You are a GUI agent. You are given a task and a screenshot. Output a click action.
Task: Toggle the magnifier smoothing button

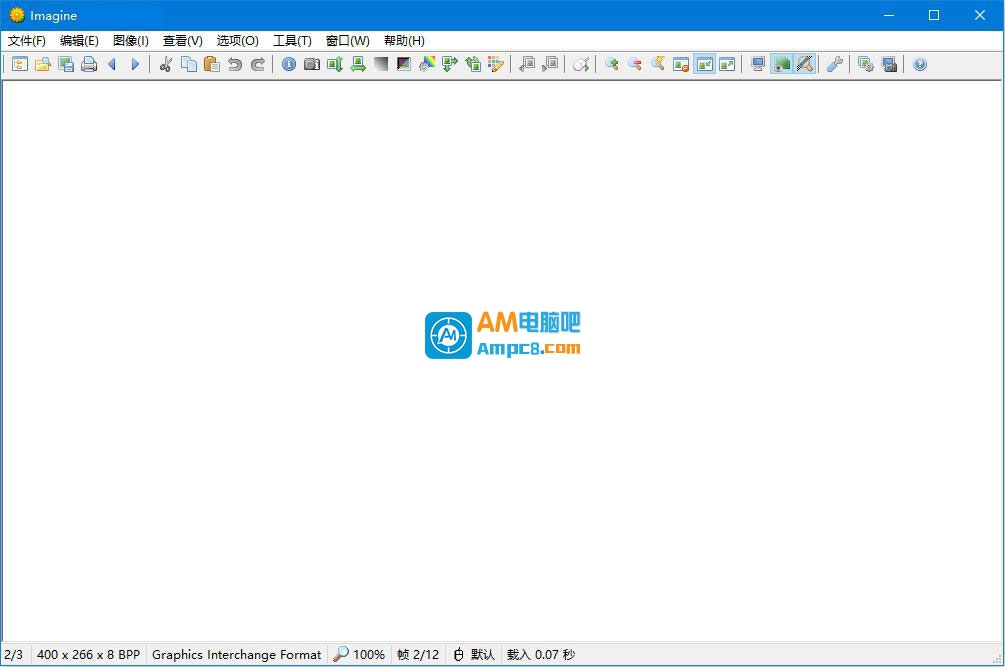[x=804, y=64]
